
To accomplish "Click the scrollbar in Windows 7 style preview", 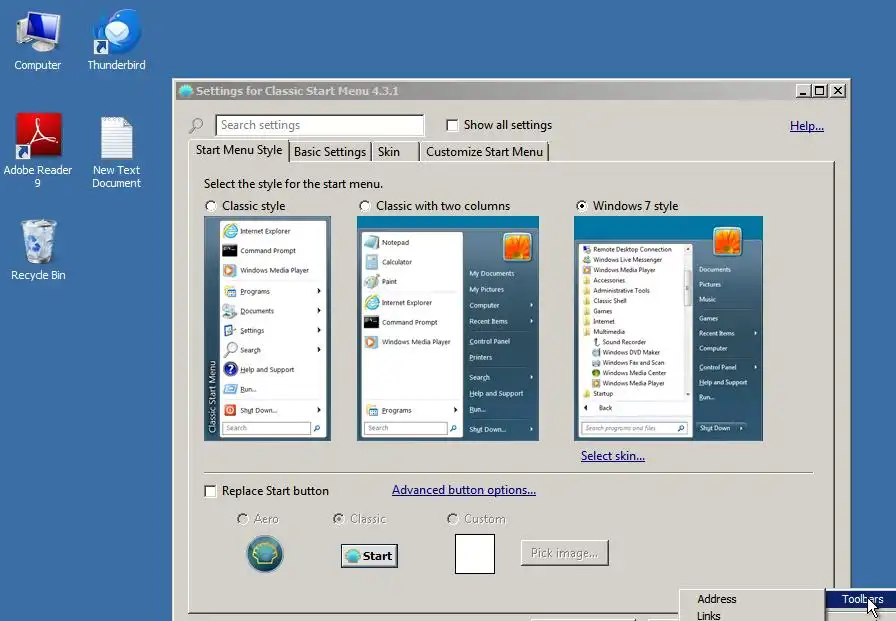I will click(687, 322).
